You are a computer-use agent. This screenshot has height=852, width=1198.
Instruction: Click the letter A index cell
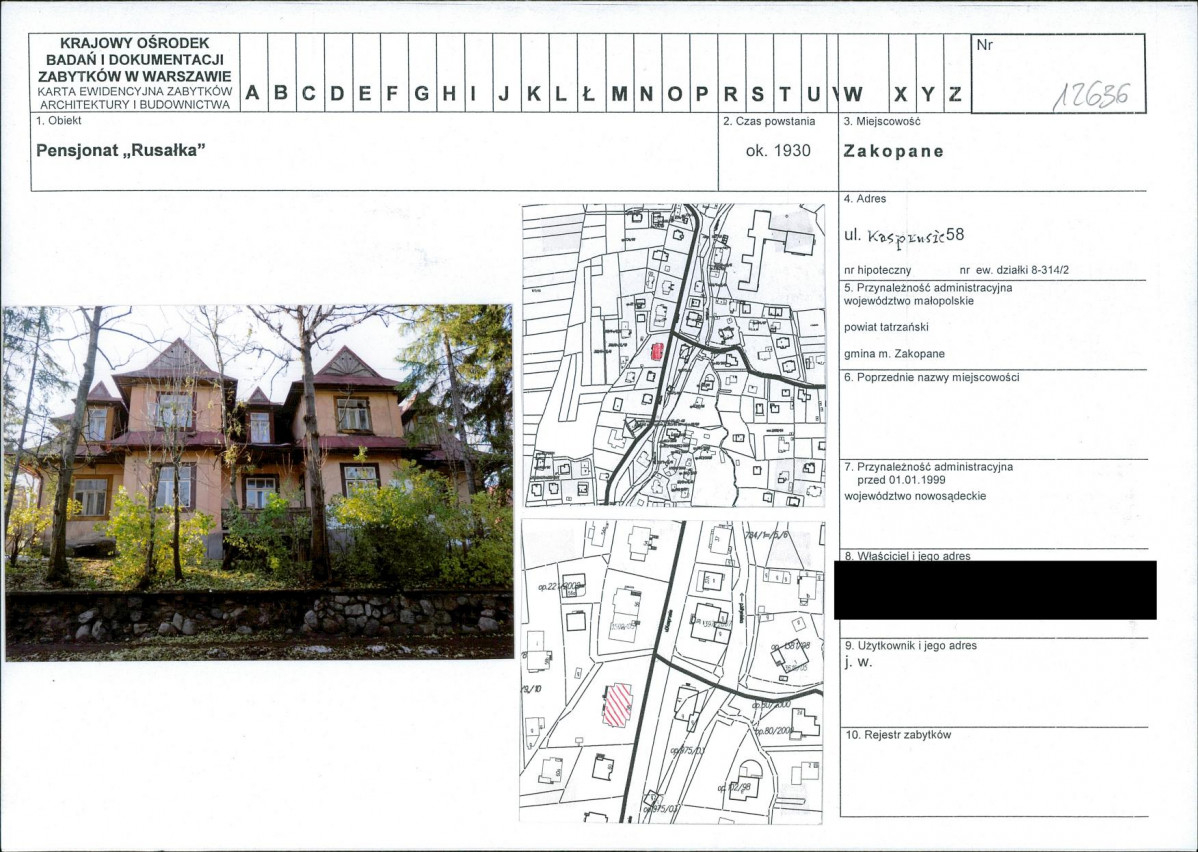254,94
